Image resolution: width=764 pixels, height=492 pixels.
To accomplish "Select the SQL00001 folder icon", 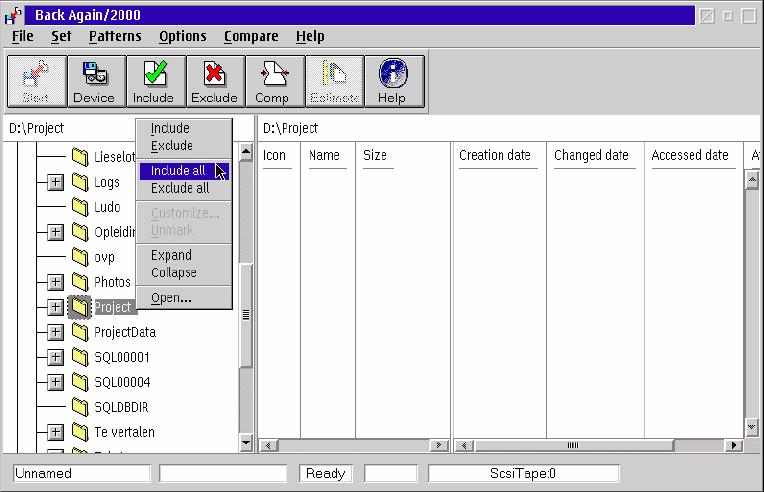I will click(x=80, y=357).
